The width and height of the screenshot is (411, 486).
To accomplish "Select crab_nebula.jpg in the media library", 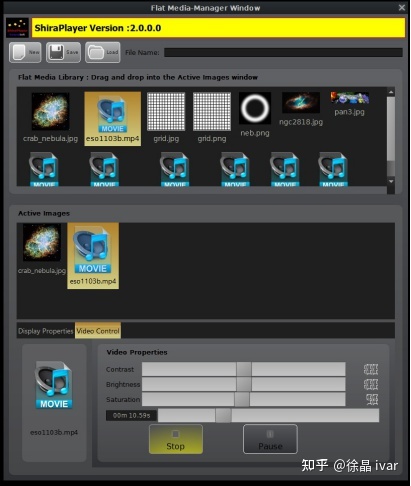I will (x=50, y=118).
